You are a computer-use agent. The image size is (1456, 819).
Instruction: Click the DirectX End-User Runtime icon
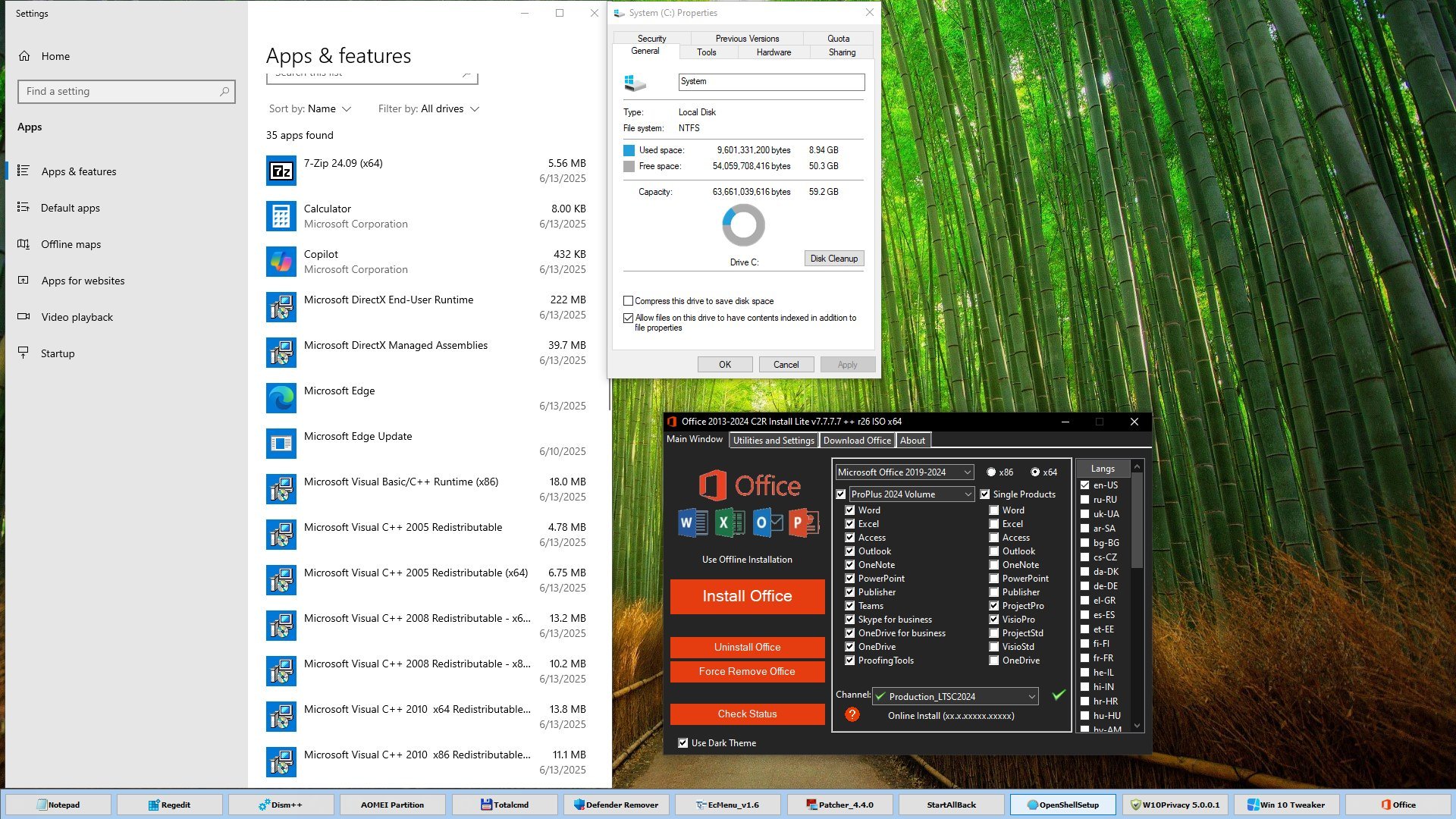point(281,307)
